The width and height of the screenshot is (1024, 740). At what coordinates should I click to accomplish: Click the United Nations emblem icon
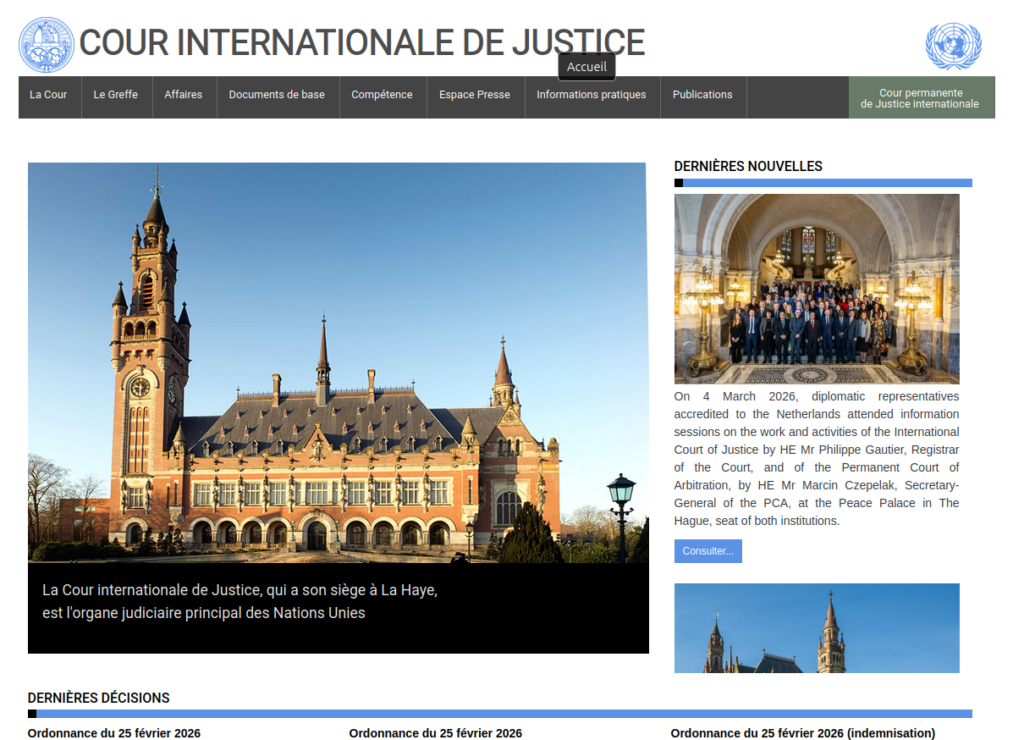coord(953,46)
